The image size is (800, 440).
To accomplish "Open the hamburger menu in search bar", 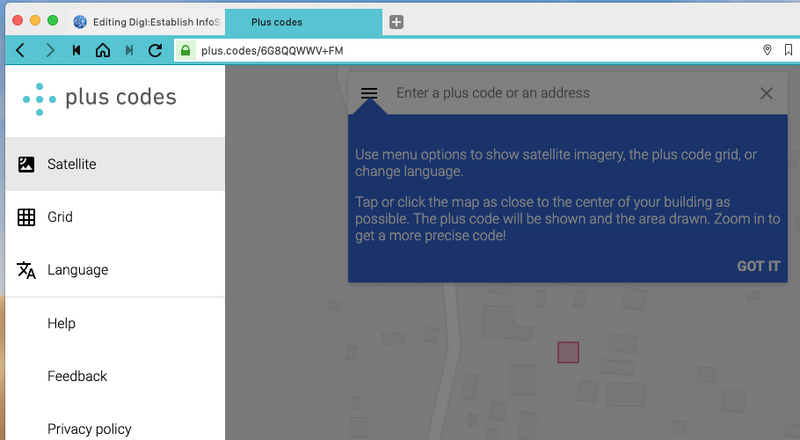I will pyautogui.click(x=369, y=93).
